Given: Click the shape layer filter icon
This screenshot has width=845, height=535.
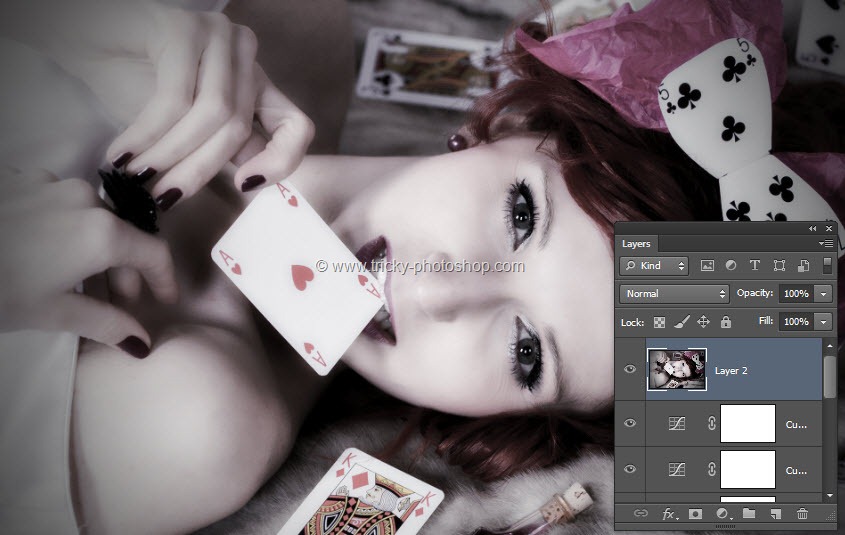Looking at the screenshot, I should [779, 266].
